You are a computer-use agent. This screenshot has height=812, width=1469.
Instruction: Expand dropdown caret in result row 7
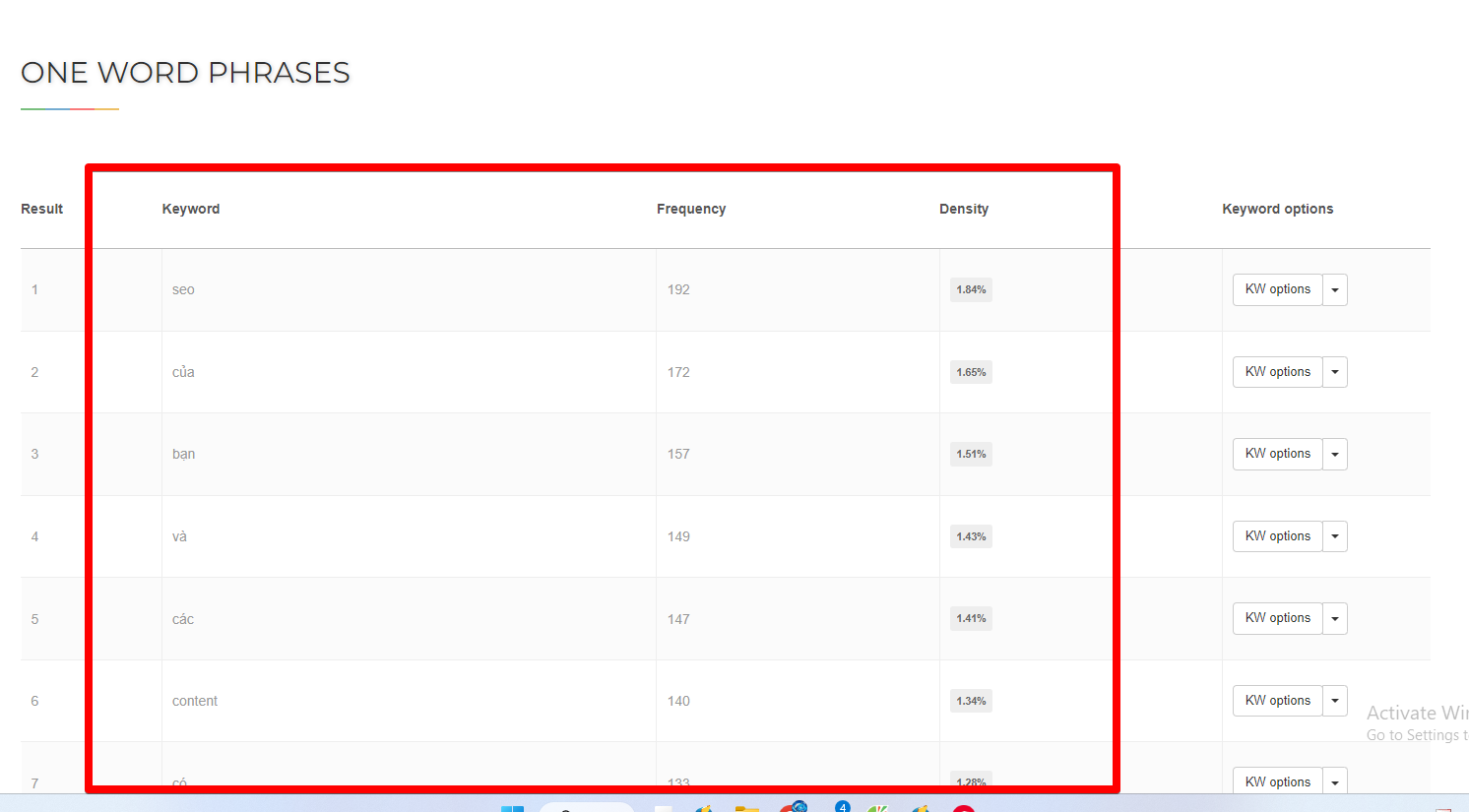pos(1335,781)
